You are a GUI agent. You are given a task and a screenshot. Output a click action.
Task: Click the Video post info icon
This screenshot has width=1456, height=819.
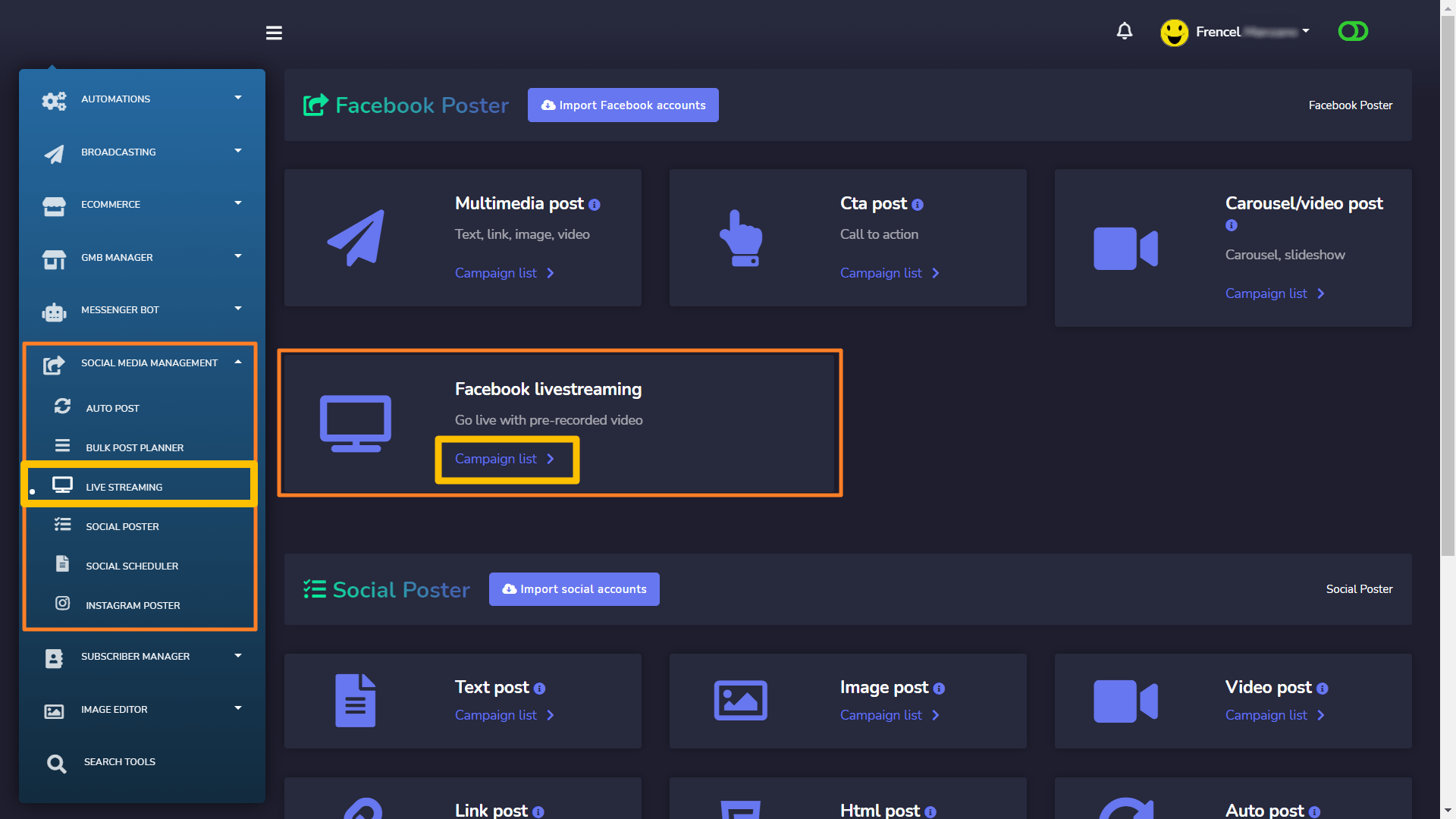coord(1322,689)
